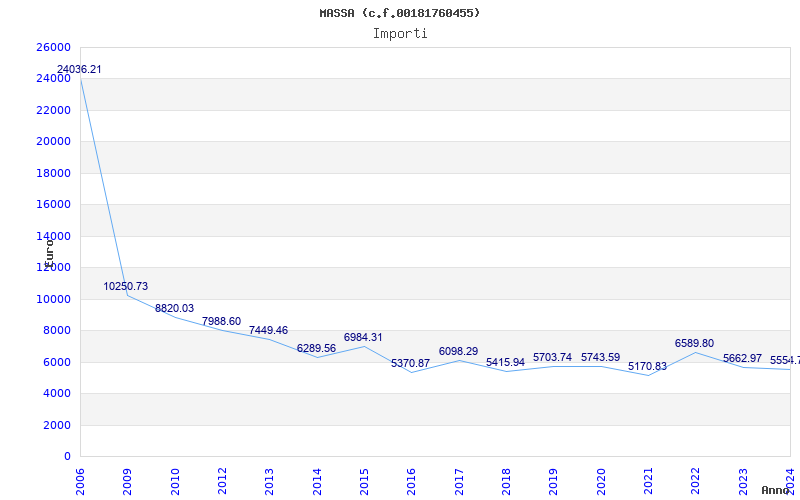Click the Anno x-axis title
This screenshot has height=500, width=800.
point(776,490)
